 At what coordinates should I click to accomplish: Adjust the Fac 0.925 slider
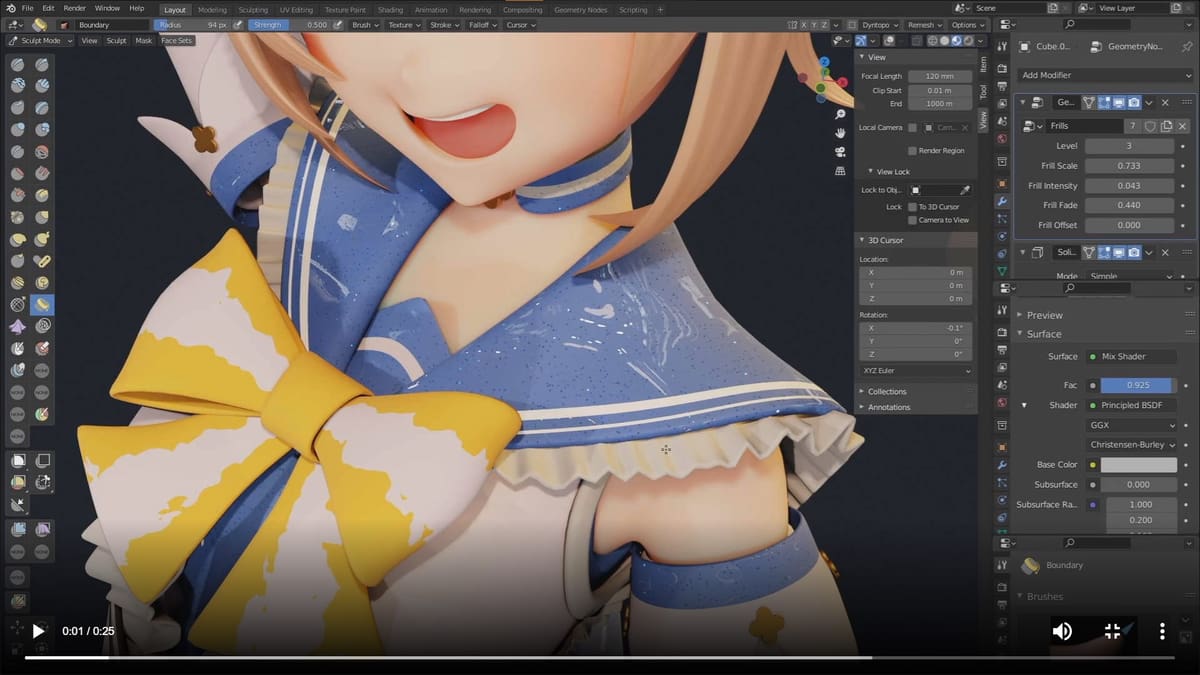click(x=1139, y=385)
